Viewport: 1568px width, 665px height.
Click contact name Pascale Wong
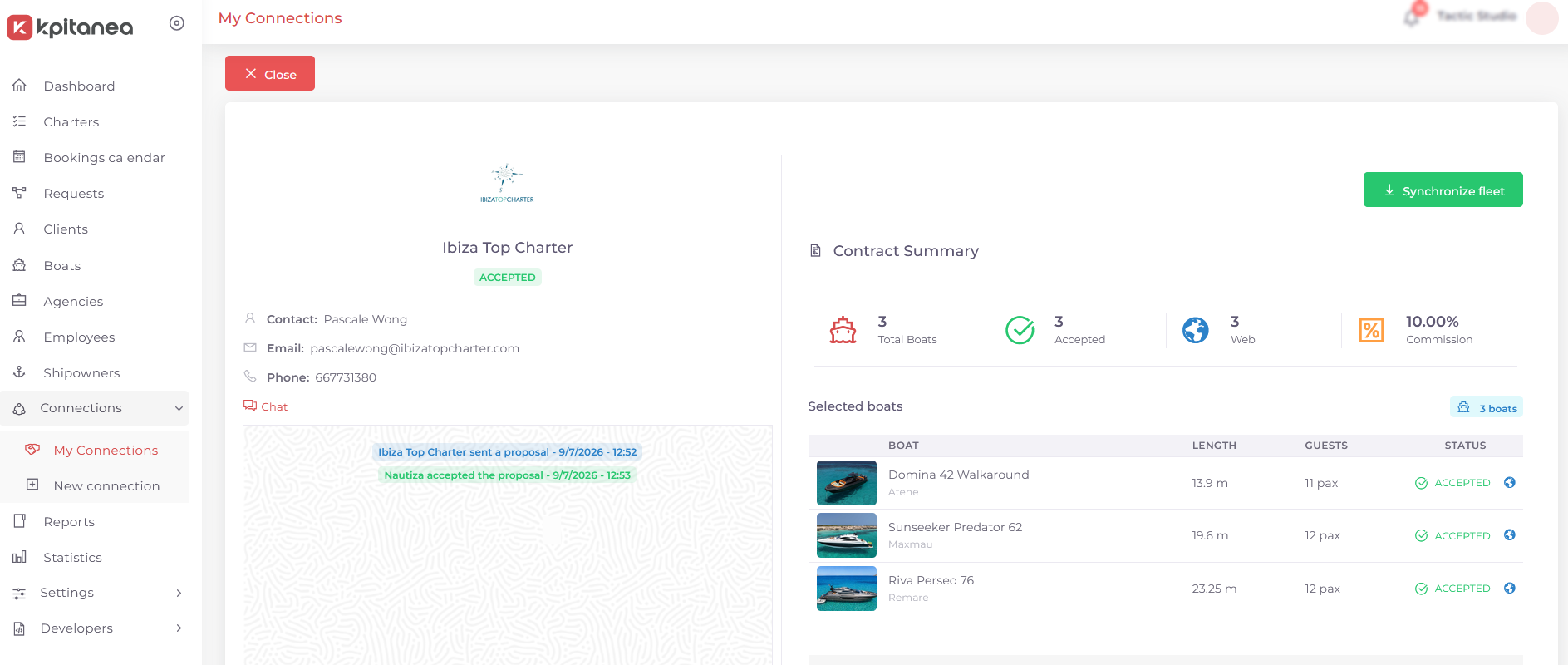(x=366, y=319)
